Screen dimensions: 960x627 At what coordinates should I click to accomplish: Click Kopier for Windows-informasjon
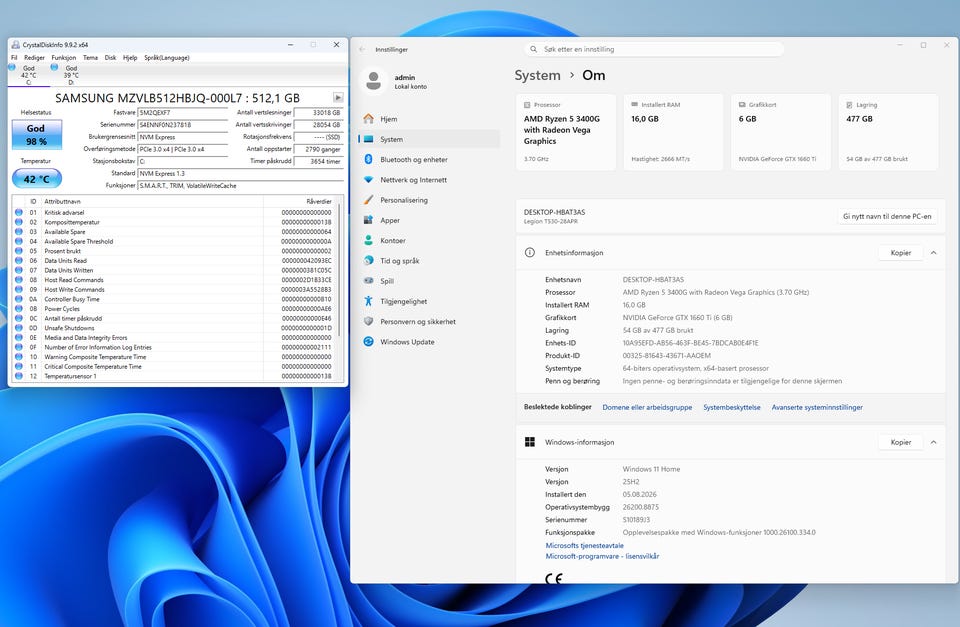click(x=901, y=442)
